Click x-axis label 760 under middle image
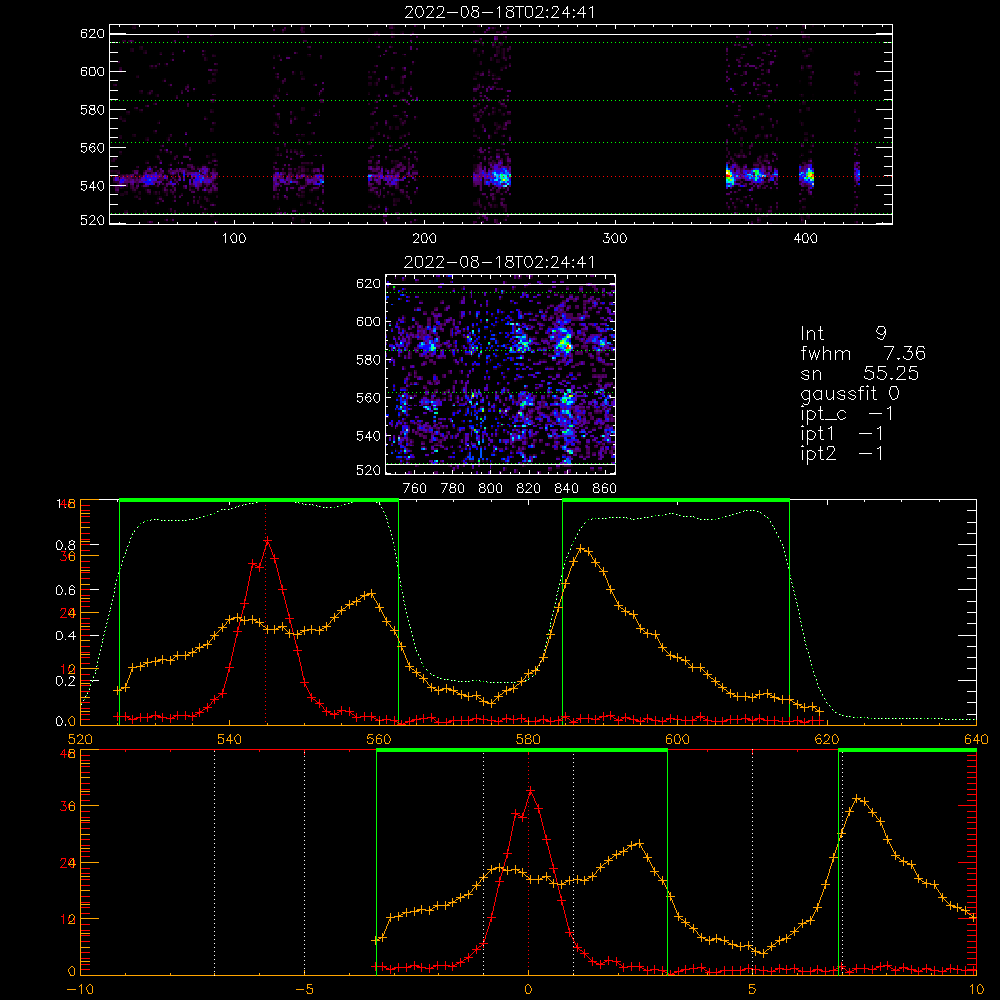The width and height of the screenshot is (1000, 1000). 415,489
